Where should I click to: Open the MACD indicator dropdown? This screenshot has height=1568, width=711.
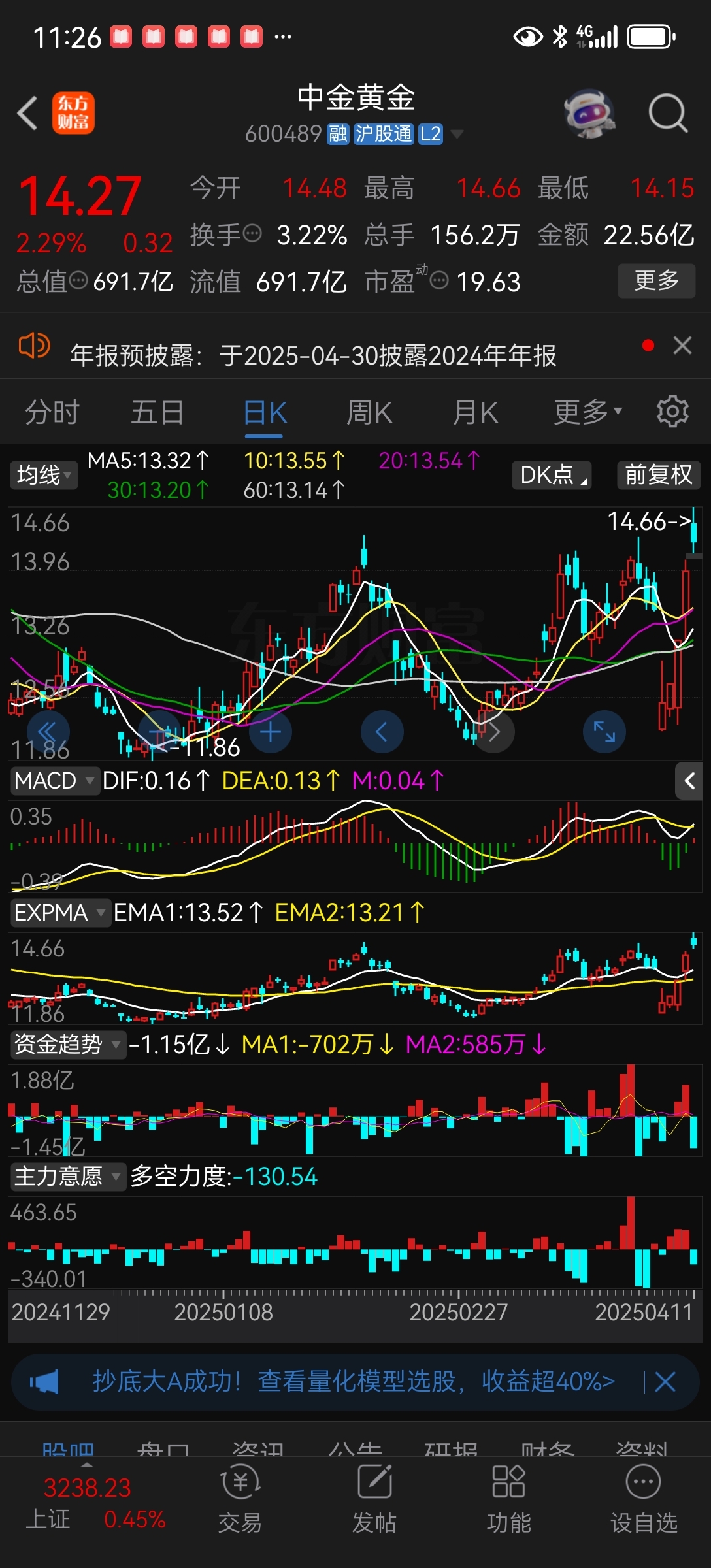(x=55, y=781)
